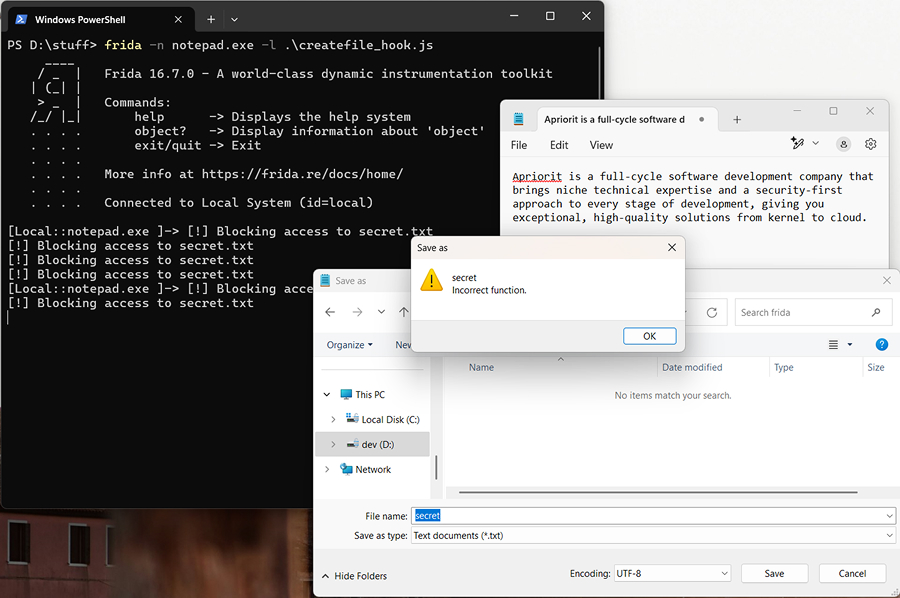
Task: Click Notepad account profile icon
Action: 843,144
